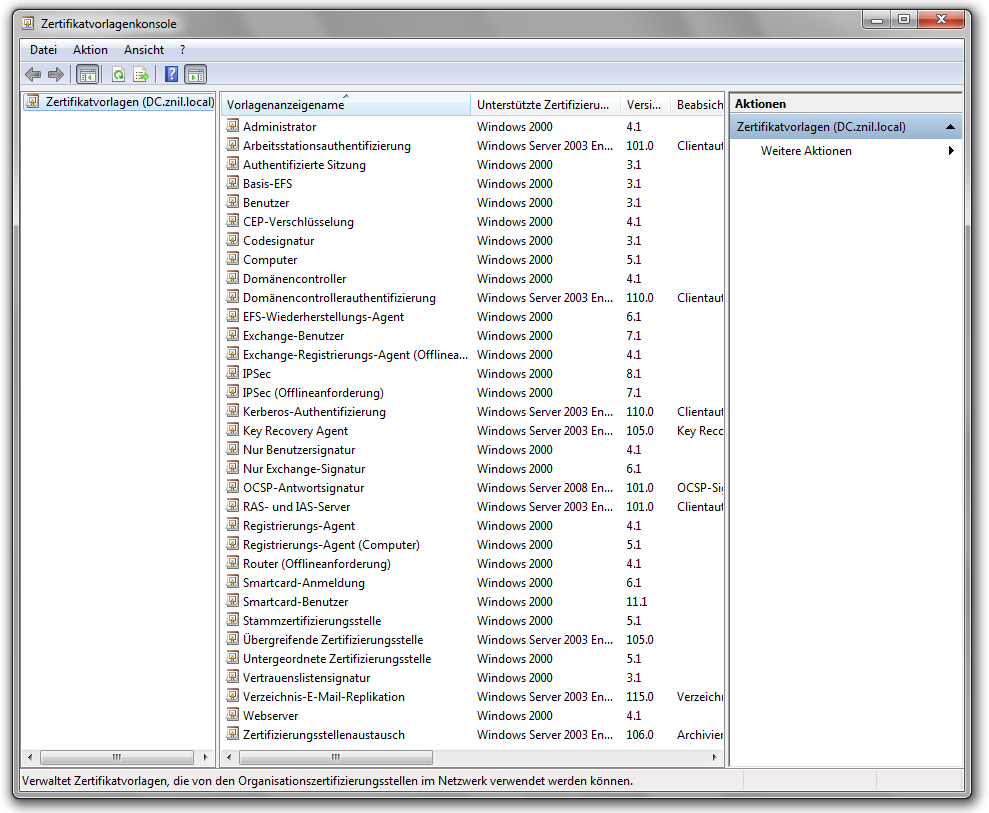Click the Smartcard-Anmeldung template icon
The height and width of the screenshot is (813, 989).
[x=232, y=582]
